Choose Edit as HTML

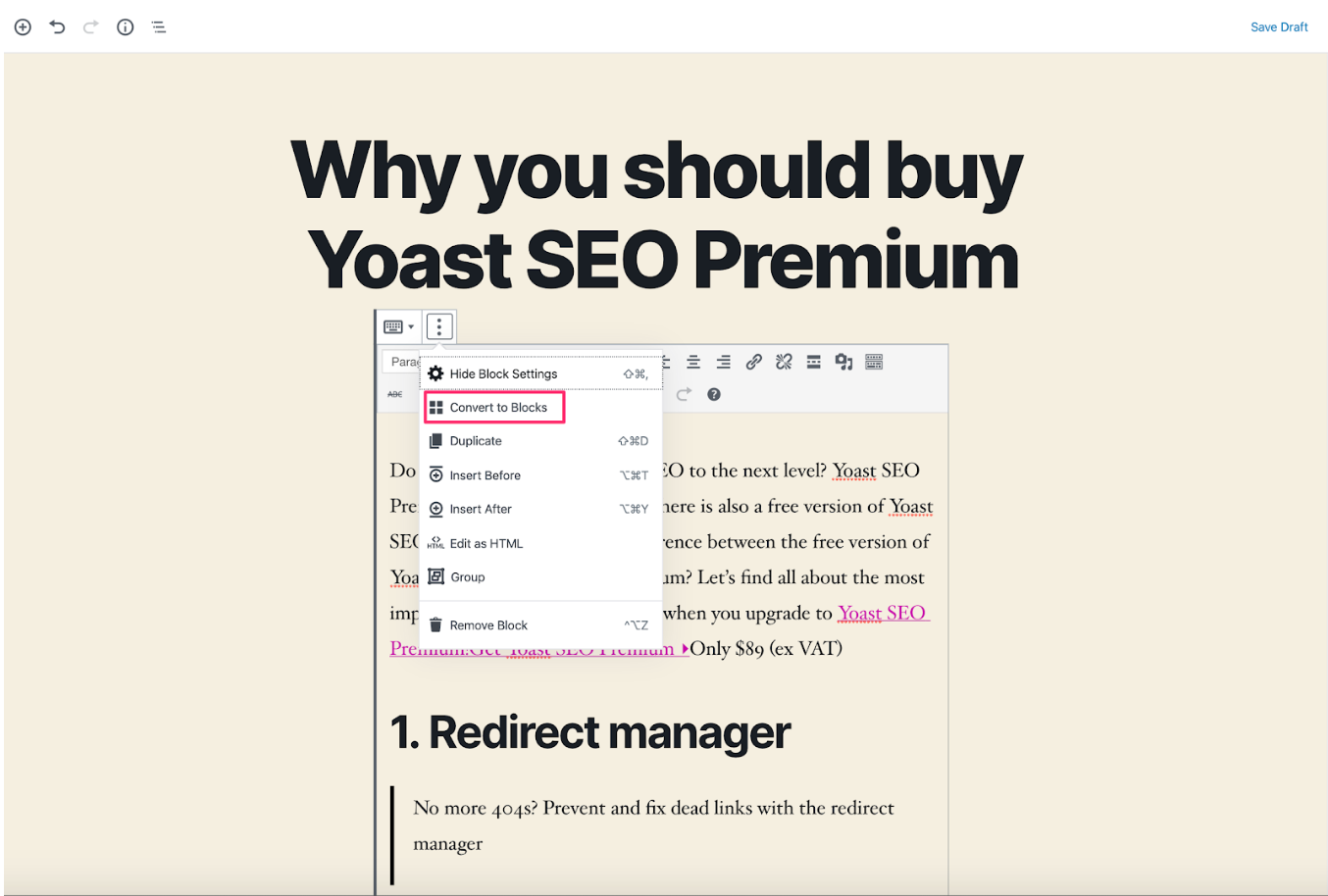(x=487, y=542)
